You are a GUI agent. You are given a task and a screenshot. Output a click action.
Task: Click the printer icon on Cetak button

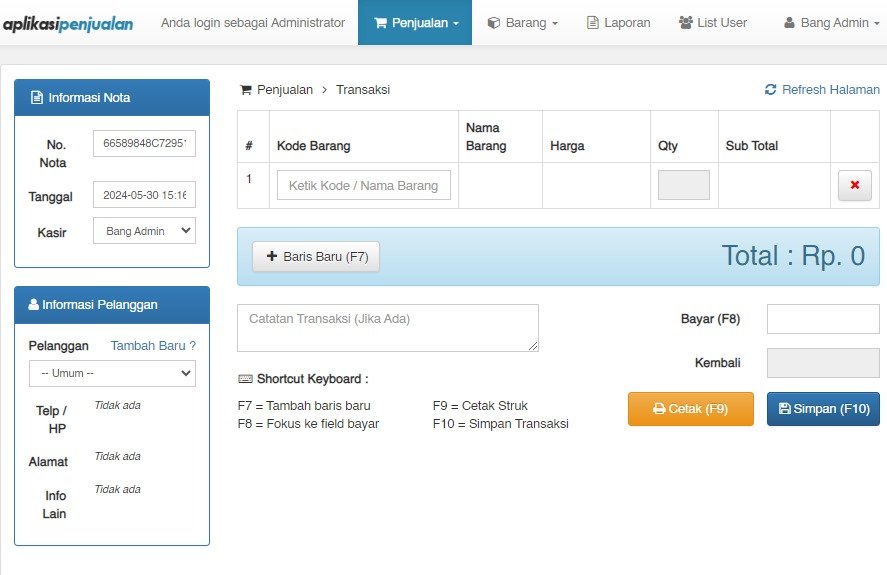659,409
